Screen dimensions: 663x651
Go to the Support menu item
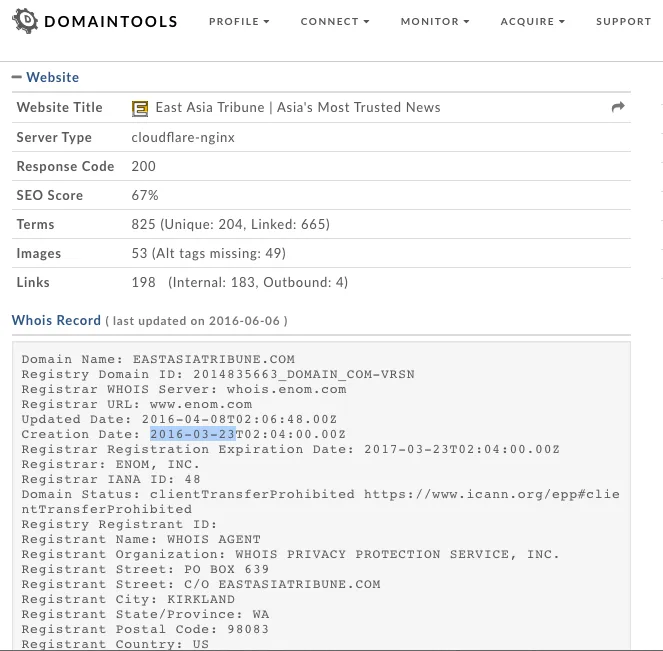(624, 22)
